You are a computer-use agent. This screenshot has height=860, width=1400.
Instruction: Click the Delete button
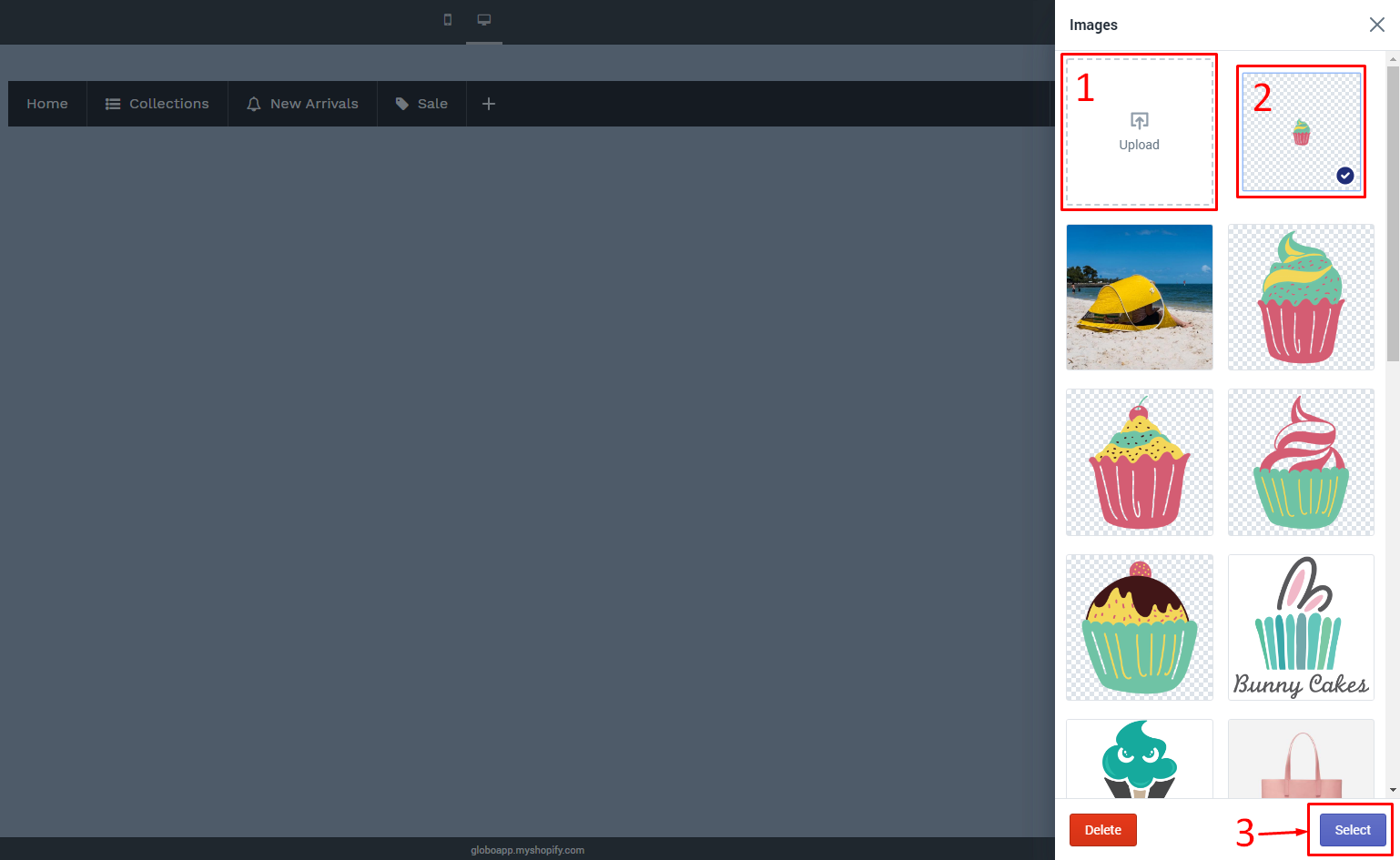[x=1102, y=829]
